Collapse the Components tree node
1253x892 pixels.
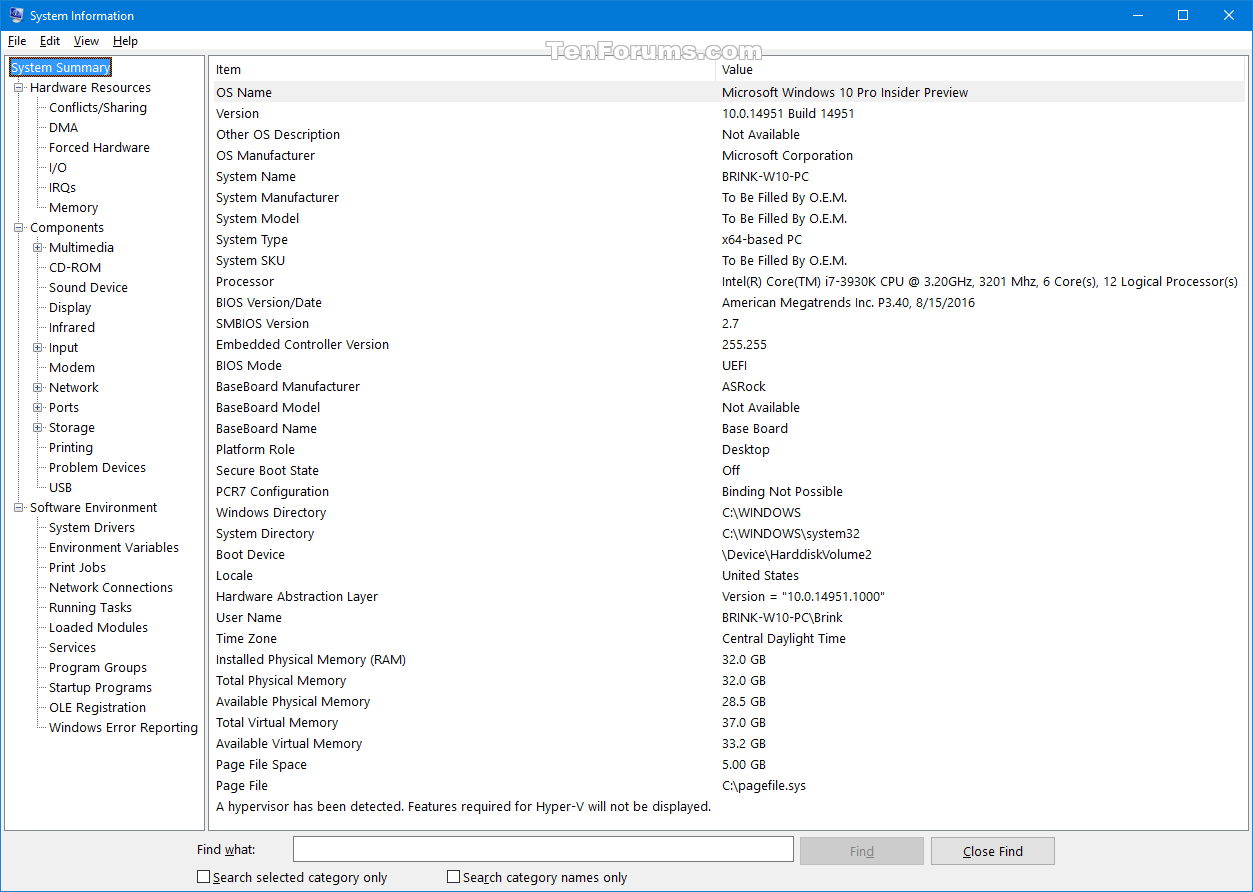pyautogui.click(x=18, y=227)
